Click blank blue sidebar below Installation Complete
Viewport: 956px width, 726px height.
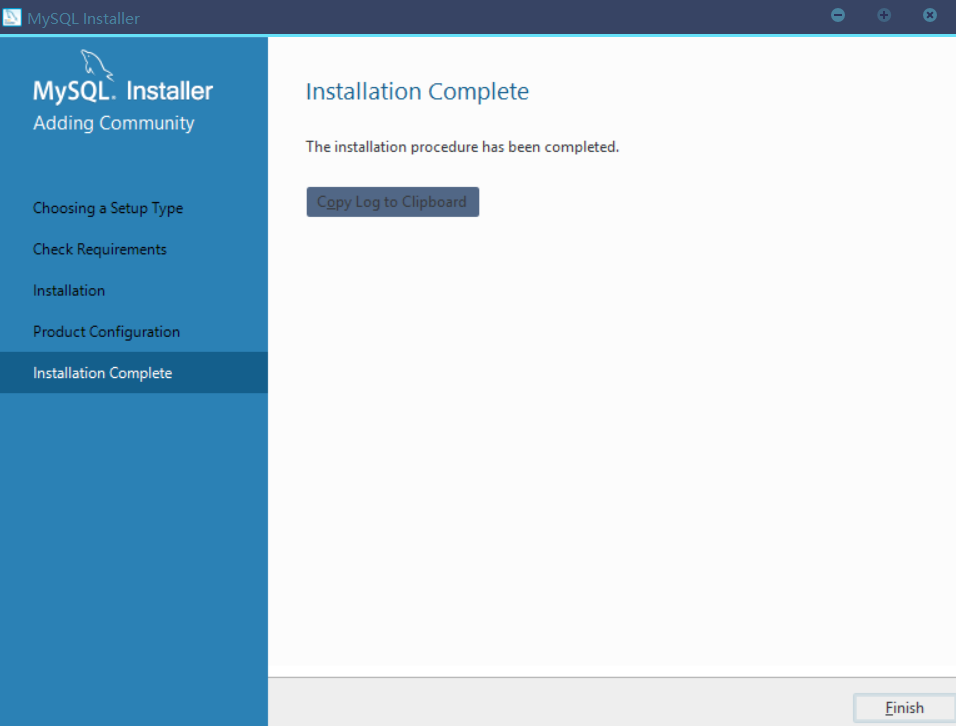pyautogui.click(x=133, y=550)
